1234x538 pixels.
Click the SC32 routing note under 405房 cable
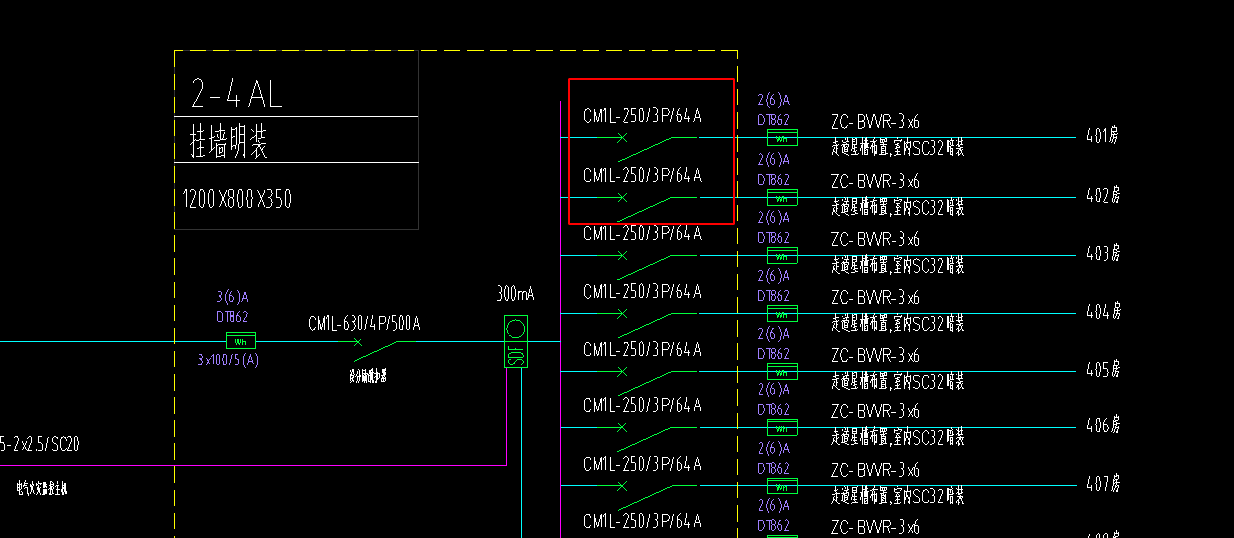(x=898, y=381)
